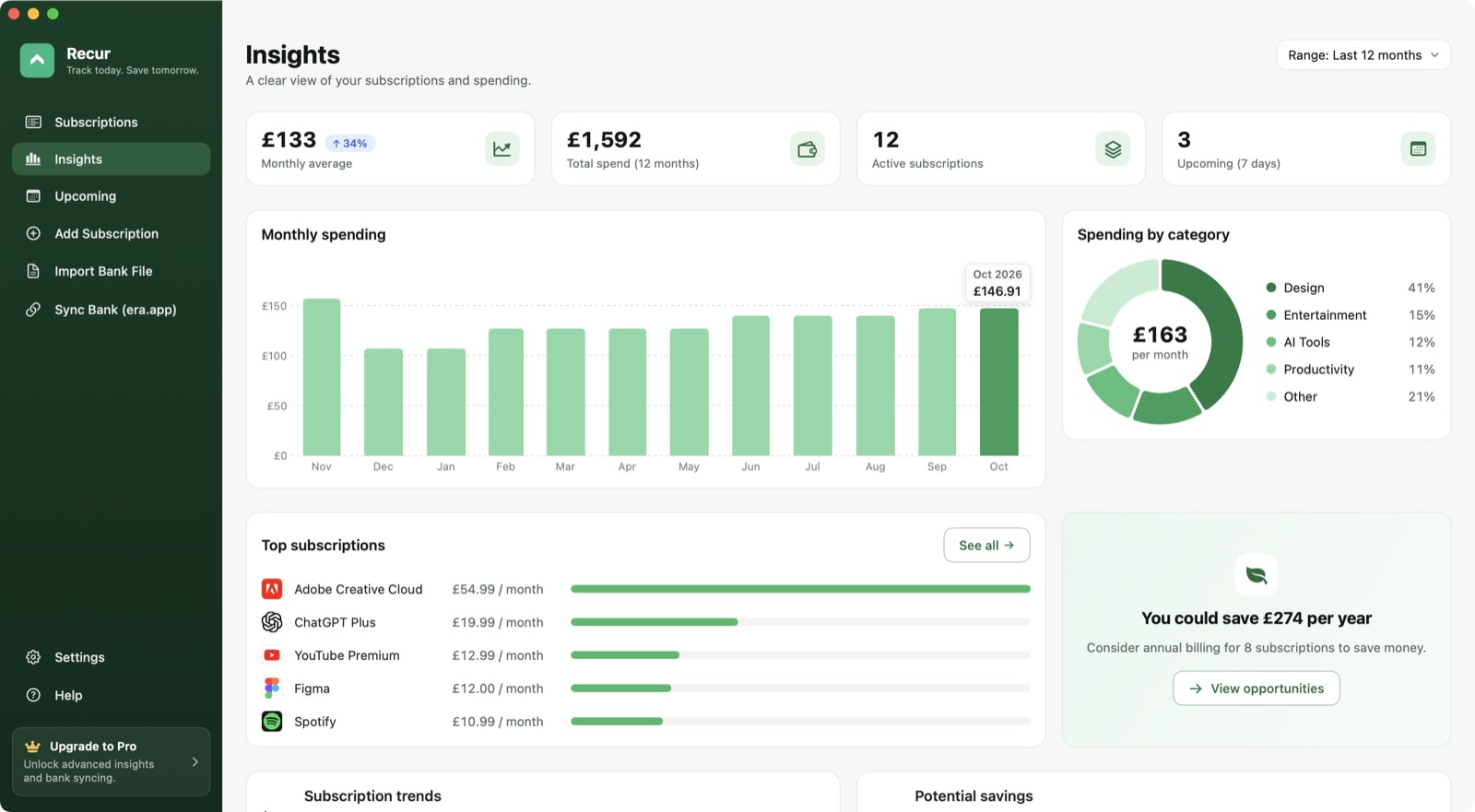Click the Monthly average chart icon

pos(501,148)
